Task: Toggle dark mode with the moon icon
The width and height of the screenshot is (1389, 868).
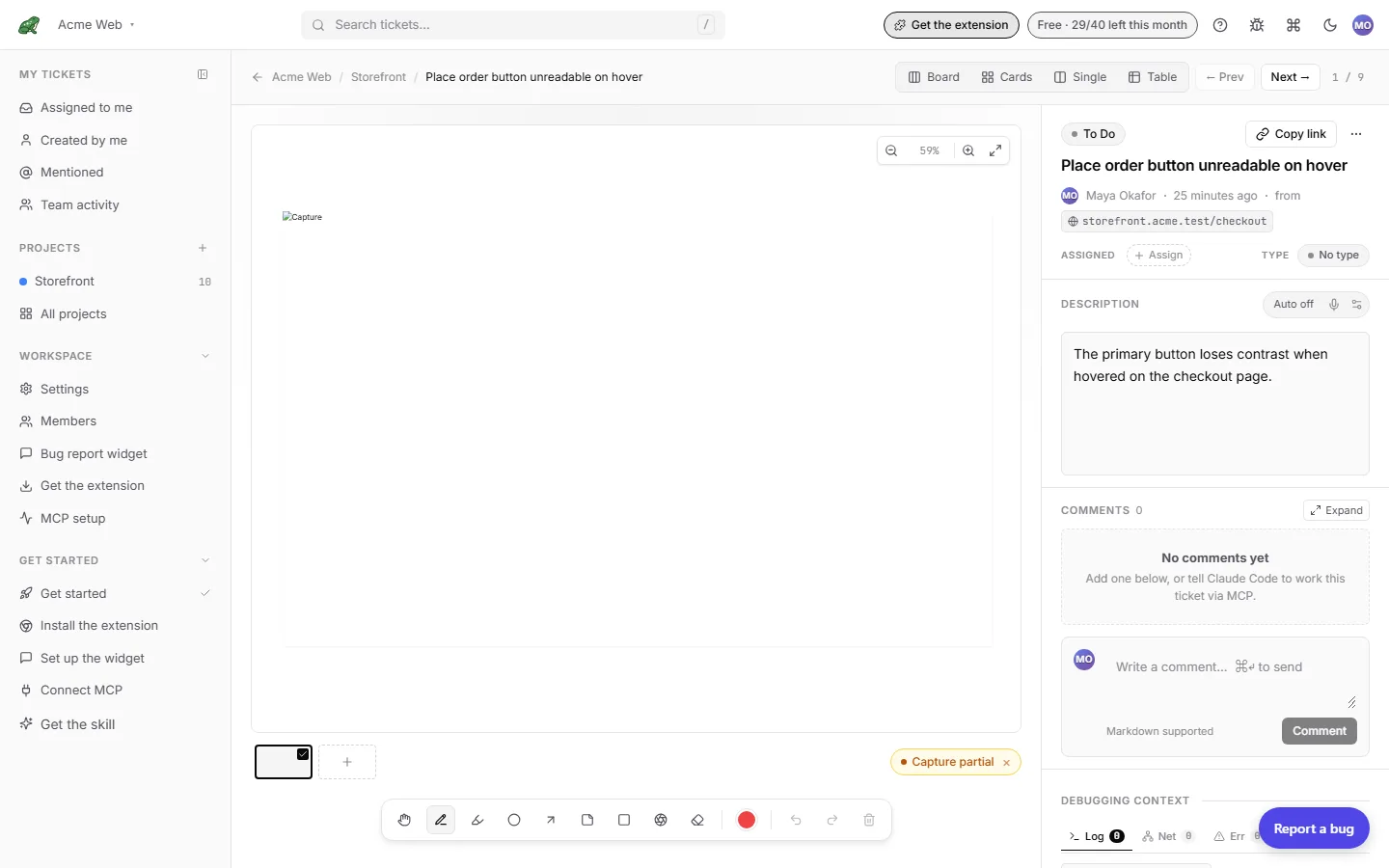Action: (x=1330, y=25)
